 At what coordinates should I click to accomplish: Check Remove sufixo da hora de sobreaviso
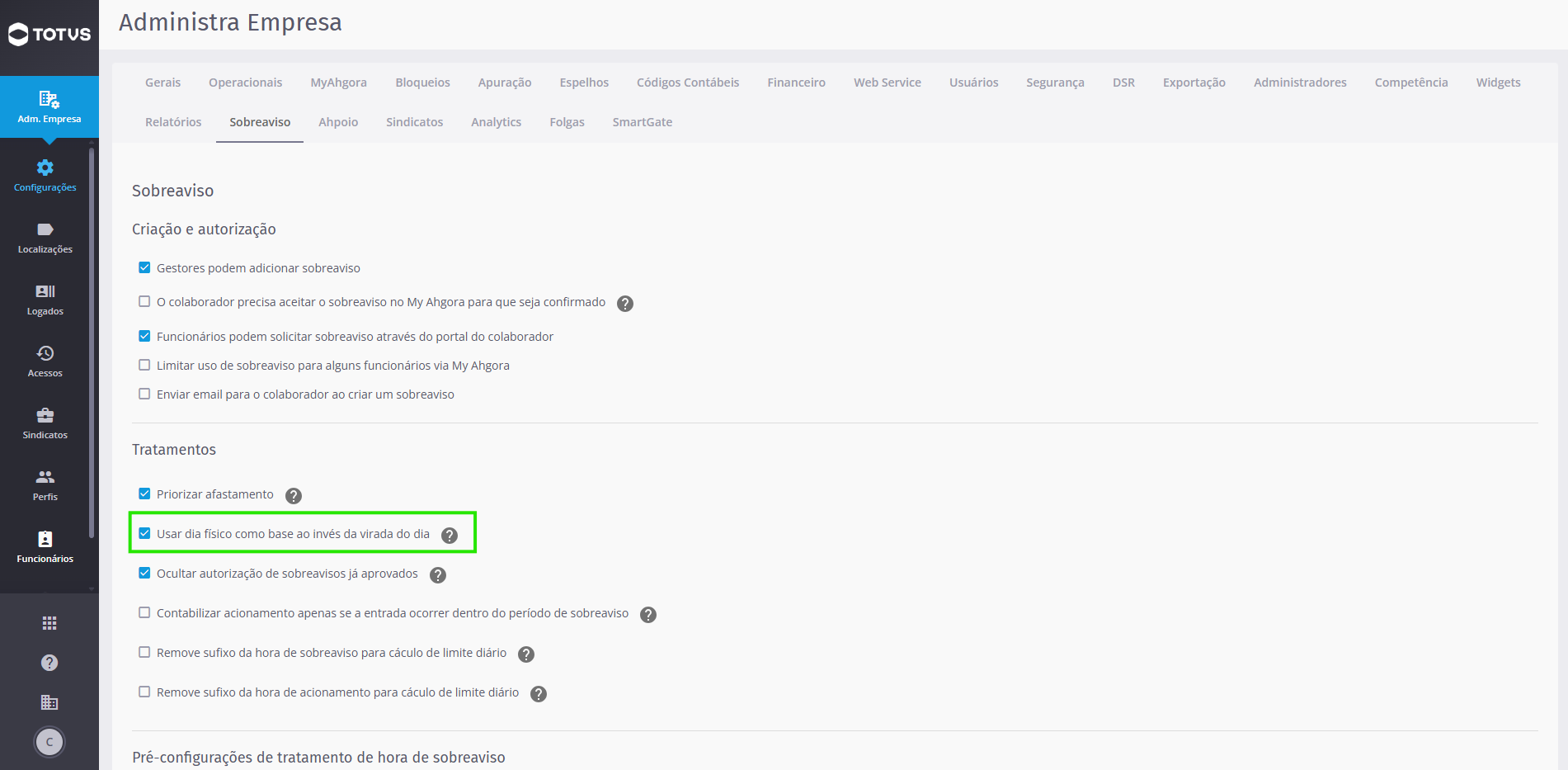click(x=144, y=652)
